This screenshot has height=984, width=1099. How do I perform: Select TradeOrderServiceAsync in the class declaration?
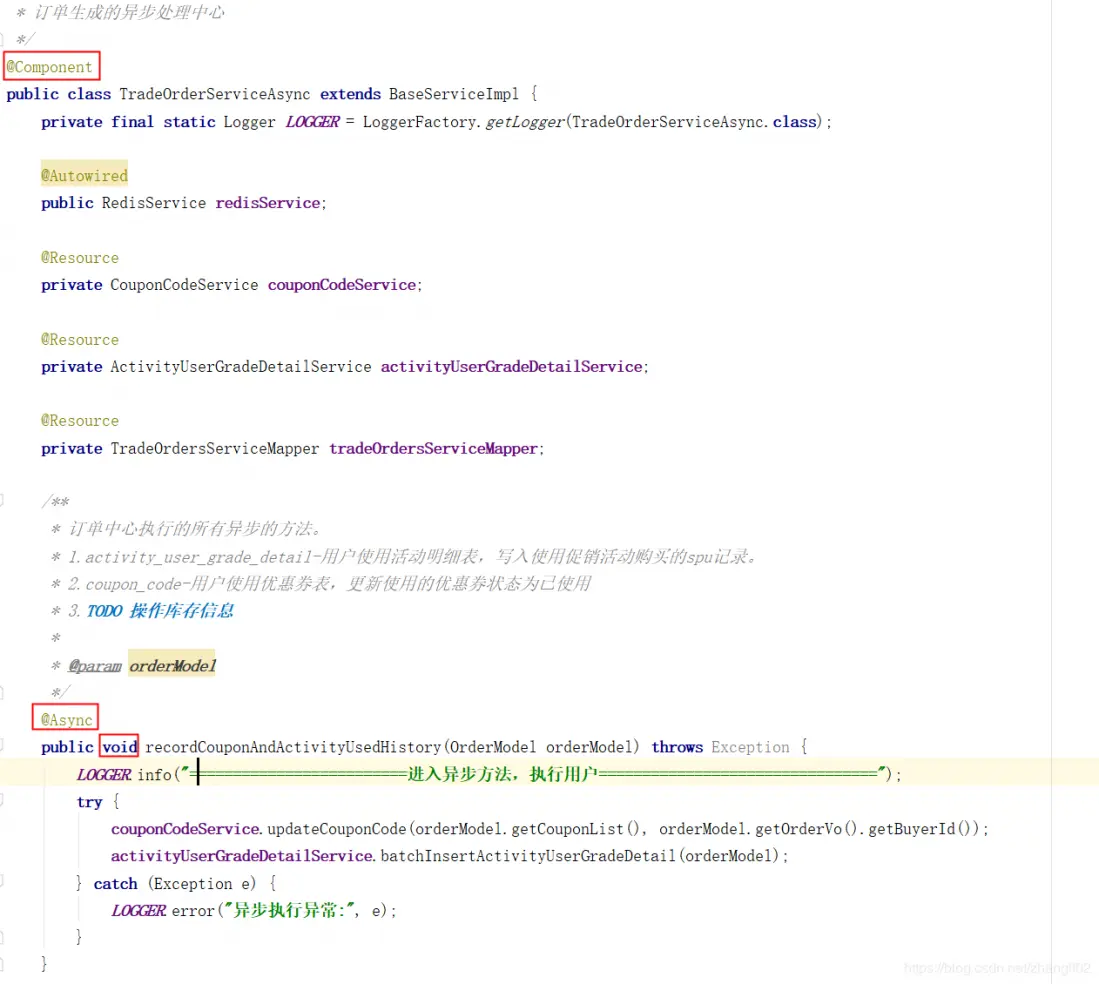point(214,94)
